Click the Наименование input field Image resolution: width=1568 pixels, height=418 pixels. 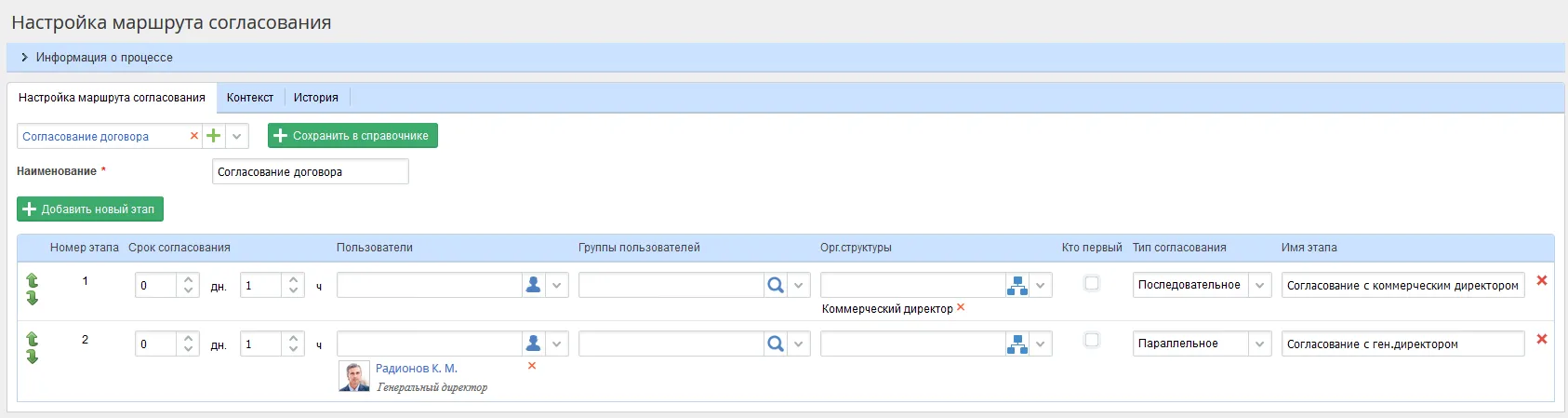(310, 171)
